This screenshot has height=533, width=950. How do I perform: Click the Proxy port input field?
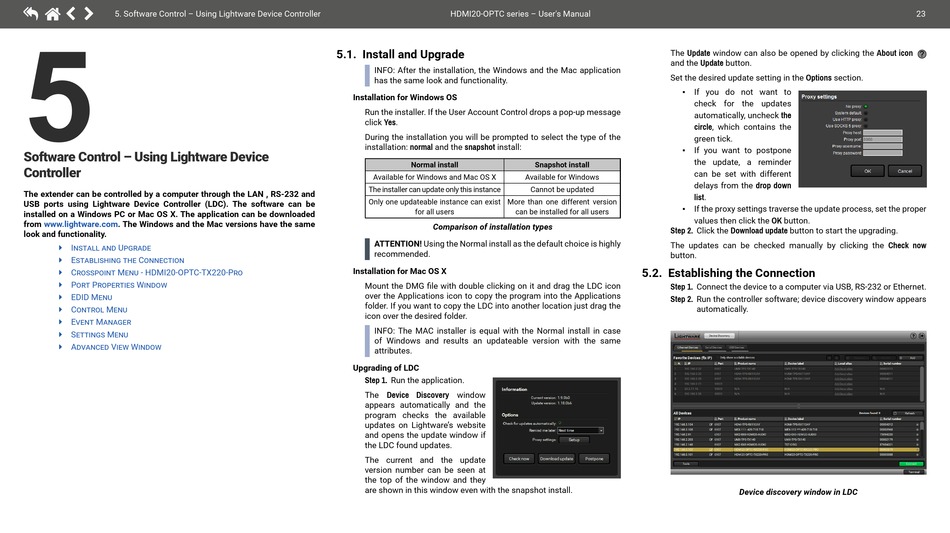(x=883, y=139)
